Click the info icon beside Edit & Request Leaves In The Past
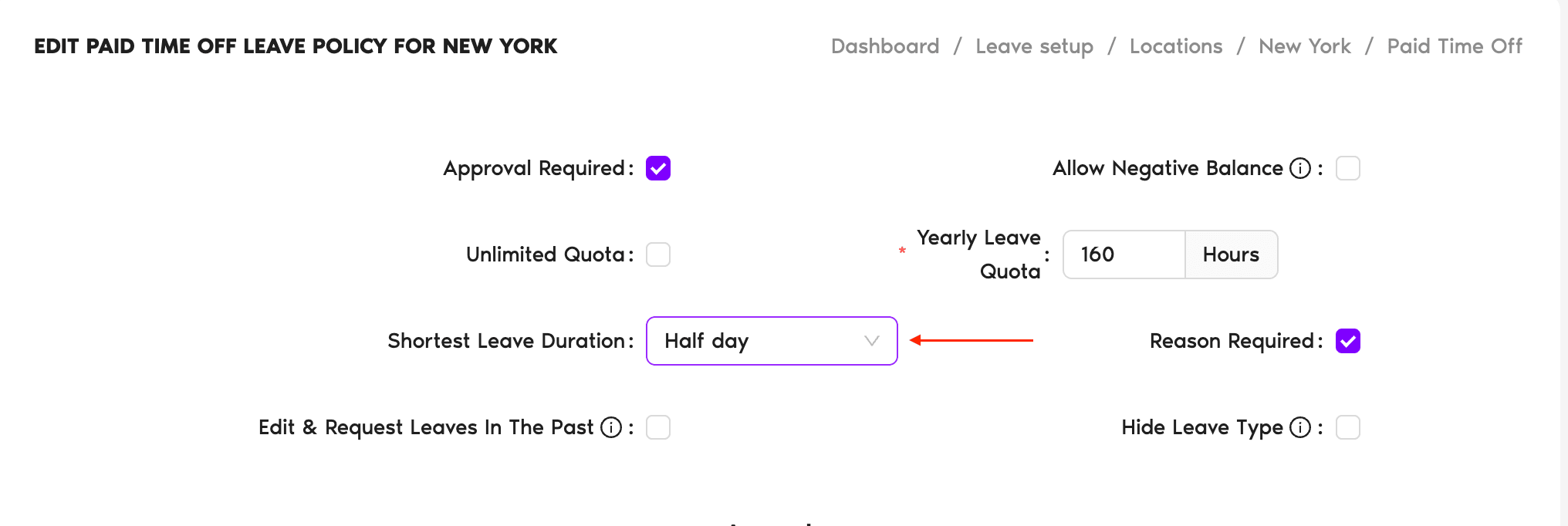This screenshot has height=526, width=1568. point(612,427)
